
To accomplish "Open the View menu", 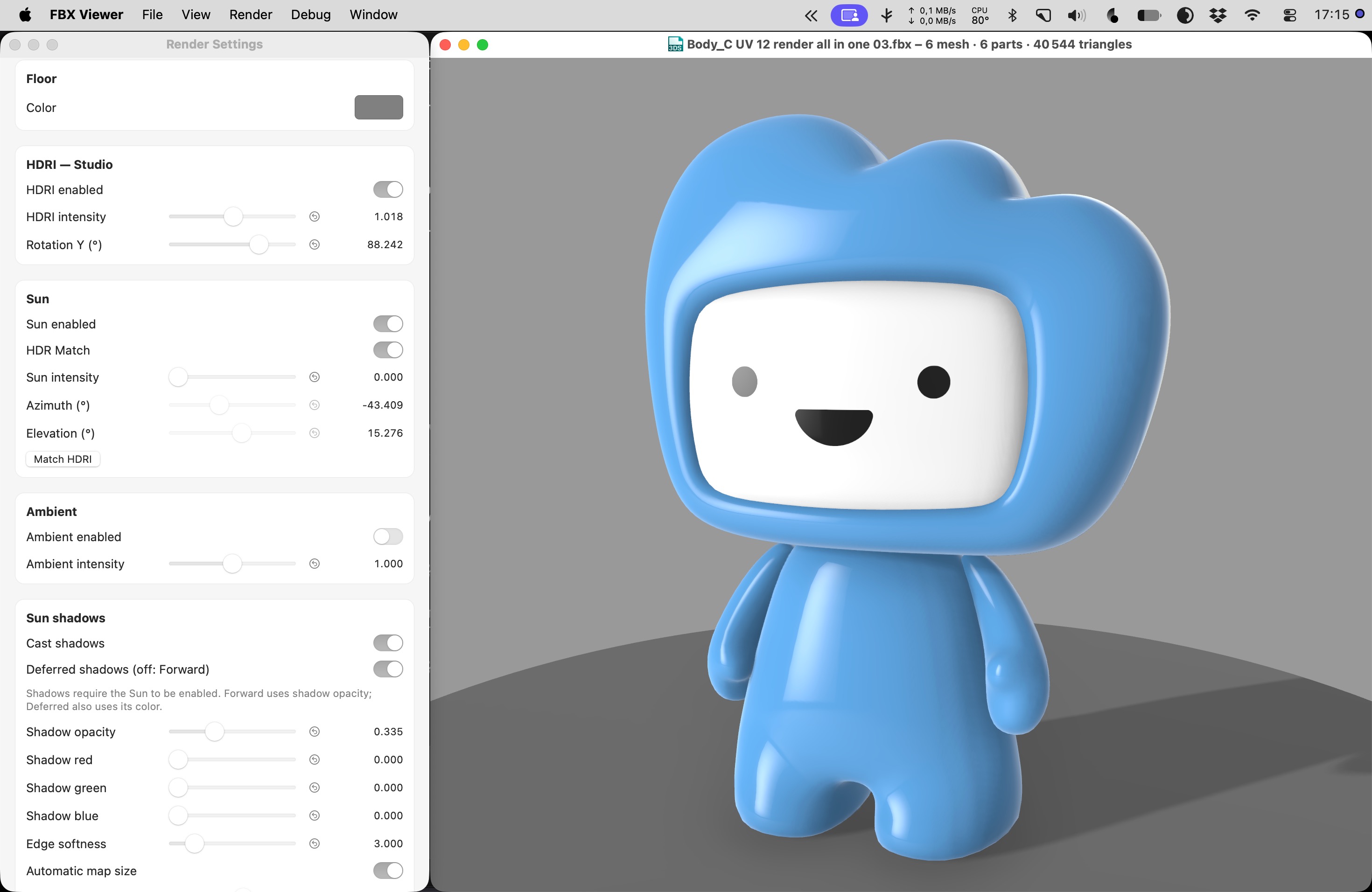I will click(x=196, y=15).
